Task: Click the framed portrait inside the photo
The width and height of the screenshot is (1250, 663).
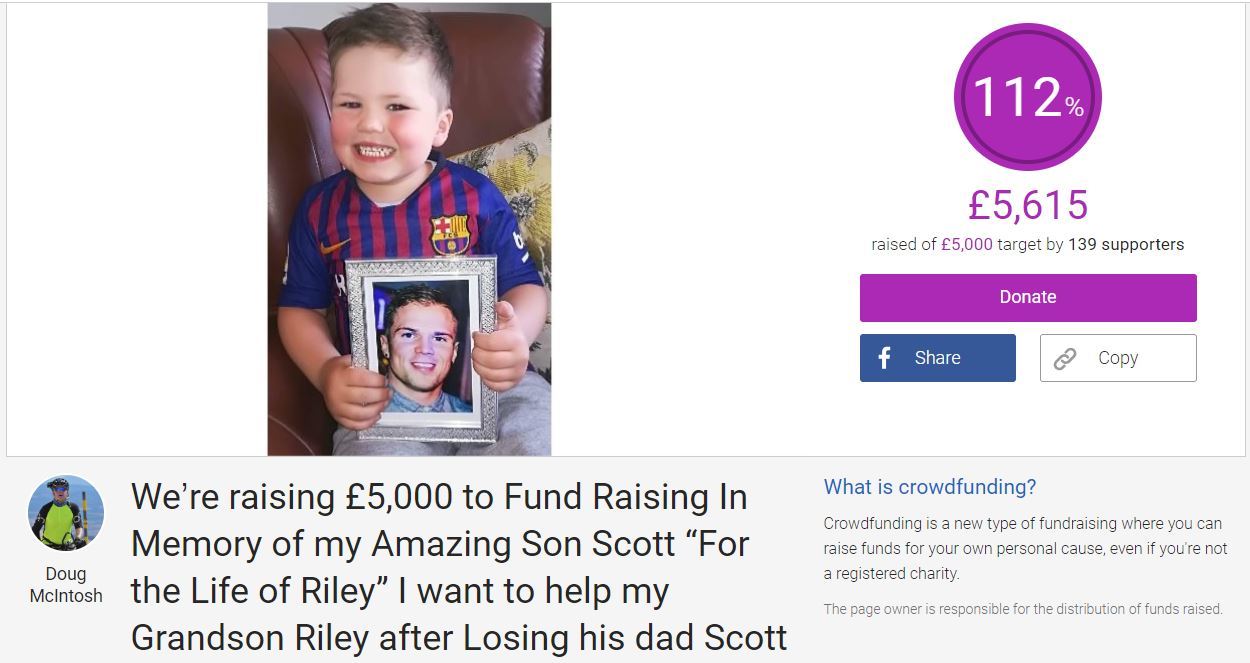Action: (x=421, y=347)
